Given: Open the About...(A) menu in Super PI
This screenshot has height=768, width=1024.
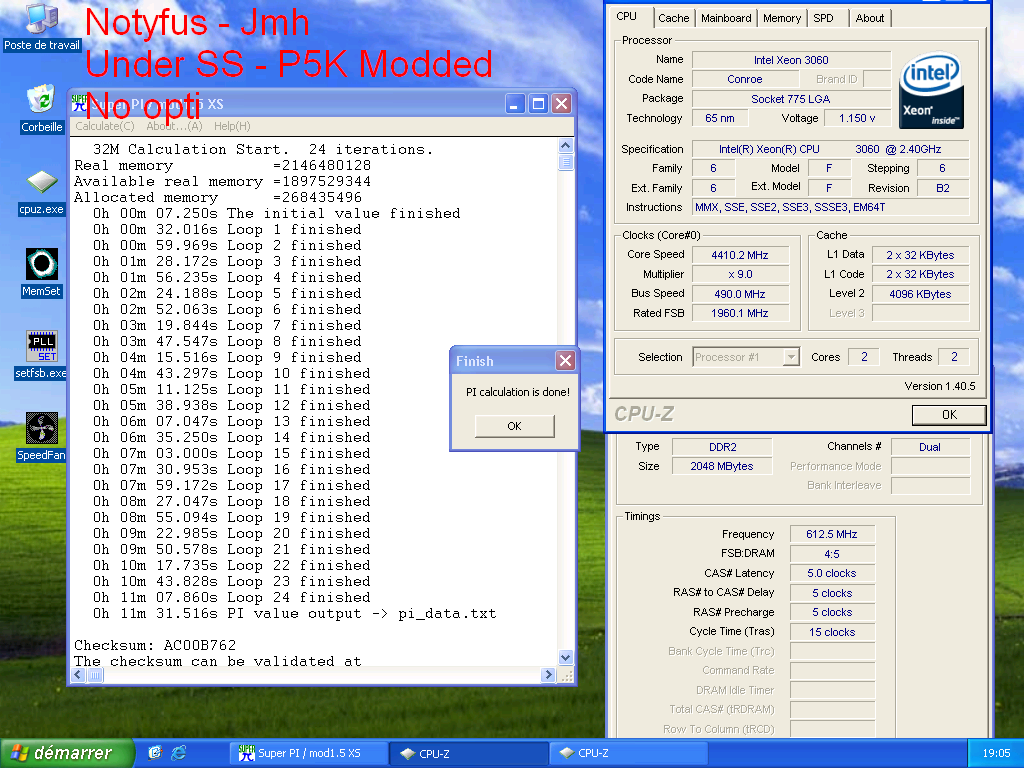Looking at the screenshot, I should (174, 126).
